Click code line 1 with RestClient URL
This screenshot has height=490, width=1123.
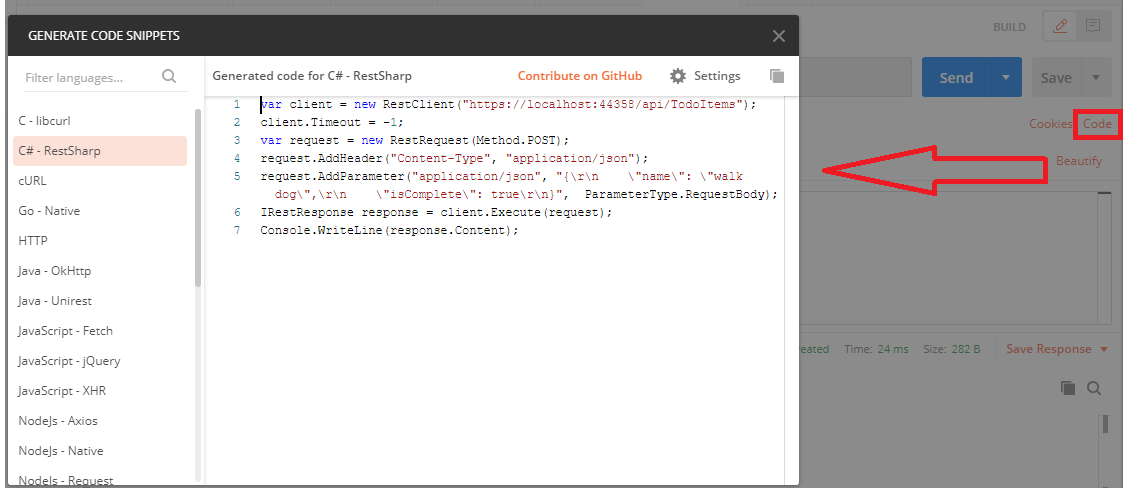pyautogui.click(x=508, y=105)
